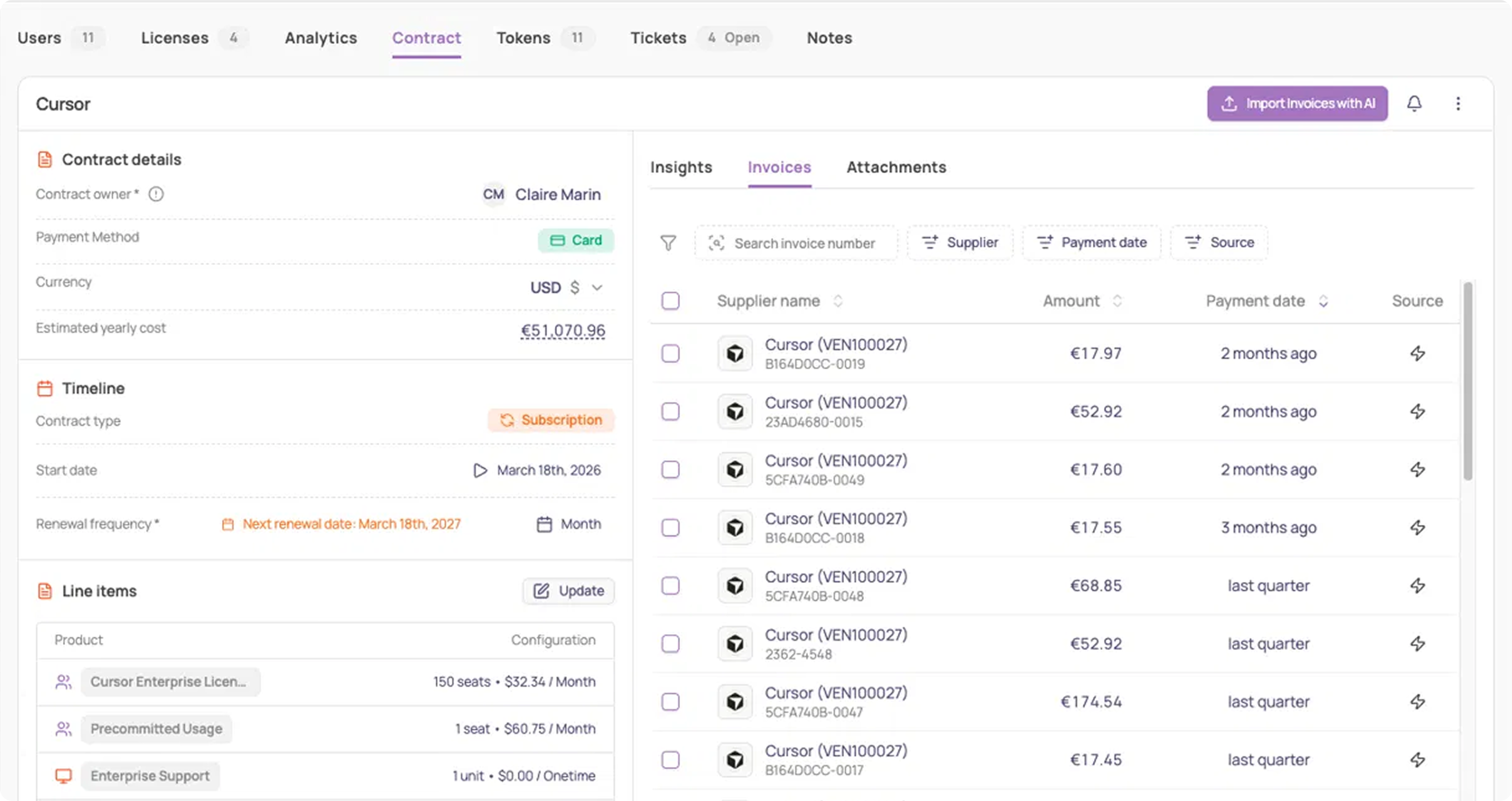This screenshot has height=801, width=1512.
Task: Open the three-dot more options menu
Action: [x=1458, y=104]
